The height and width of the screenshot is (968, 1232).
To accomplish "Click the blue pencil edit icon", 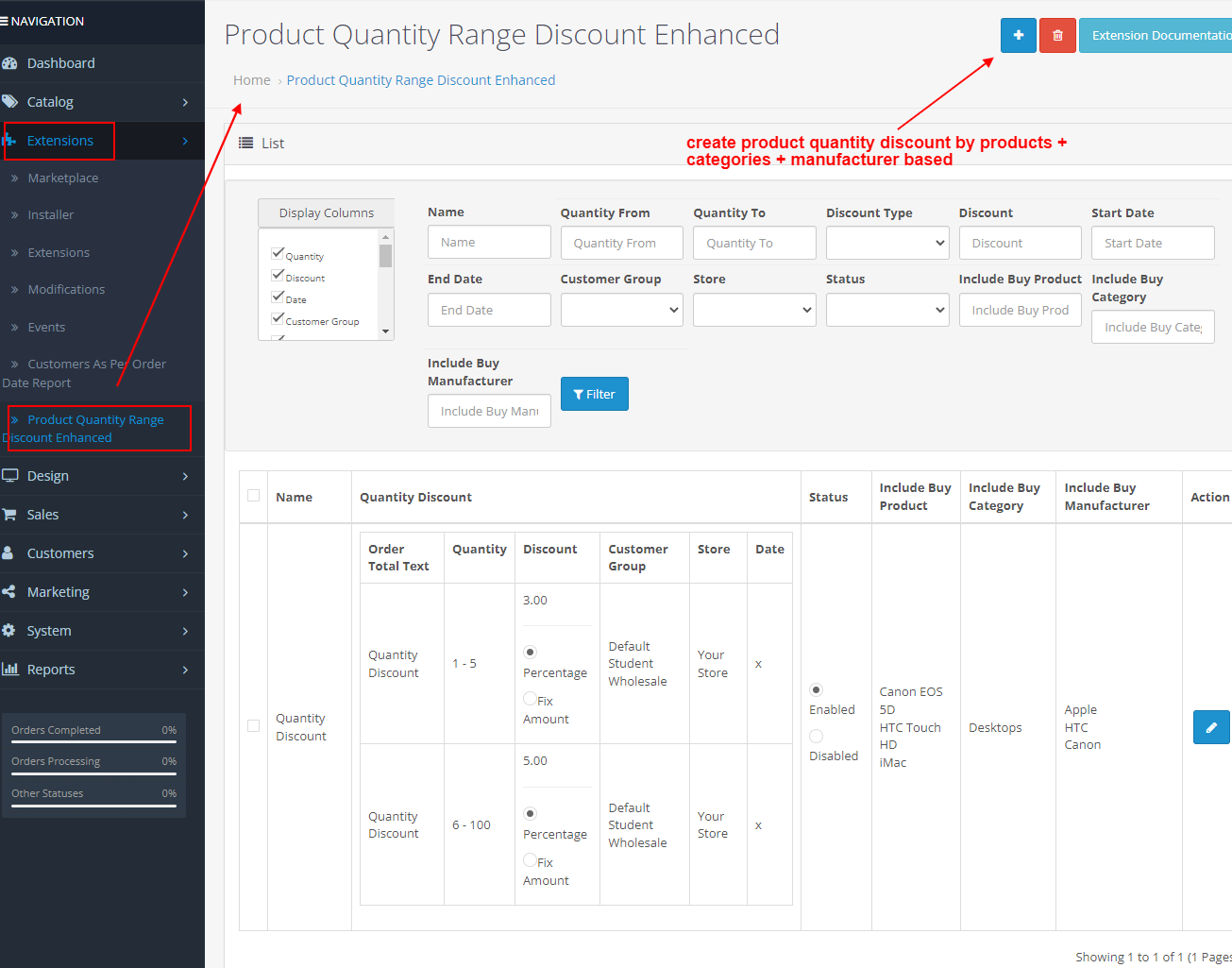I will pos(1211,726).
